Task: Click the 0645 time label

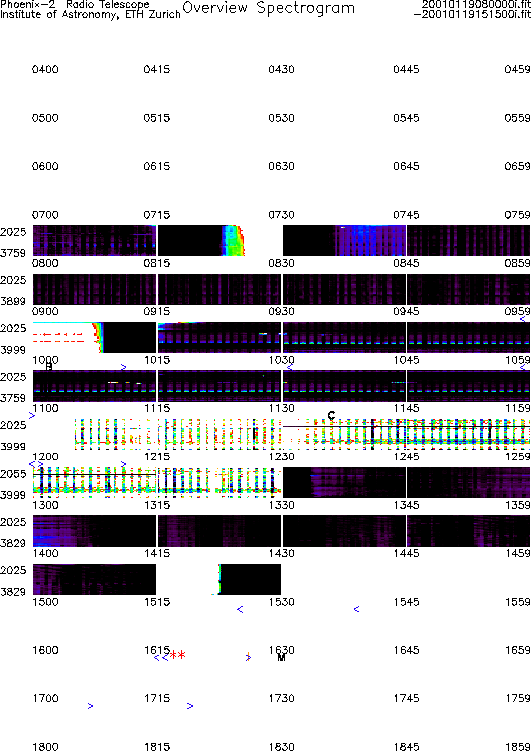Action: tap(406, 166)
